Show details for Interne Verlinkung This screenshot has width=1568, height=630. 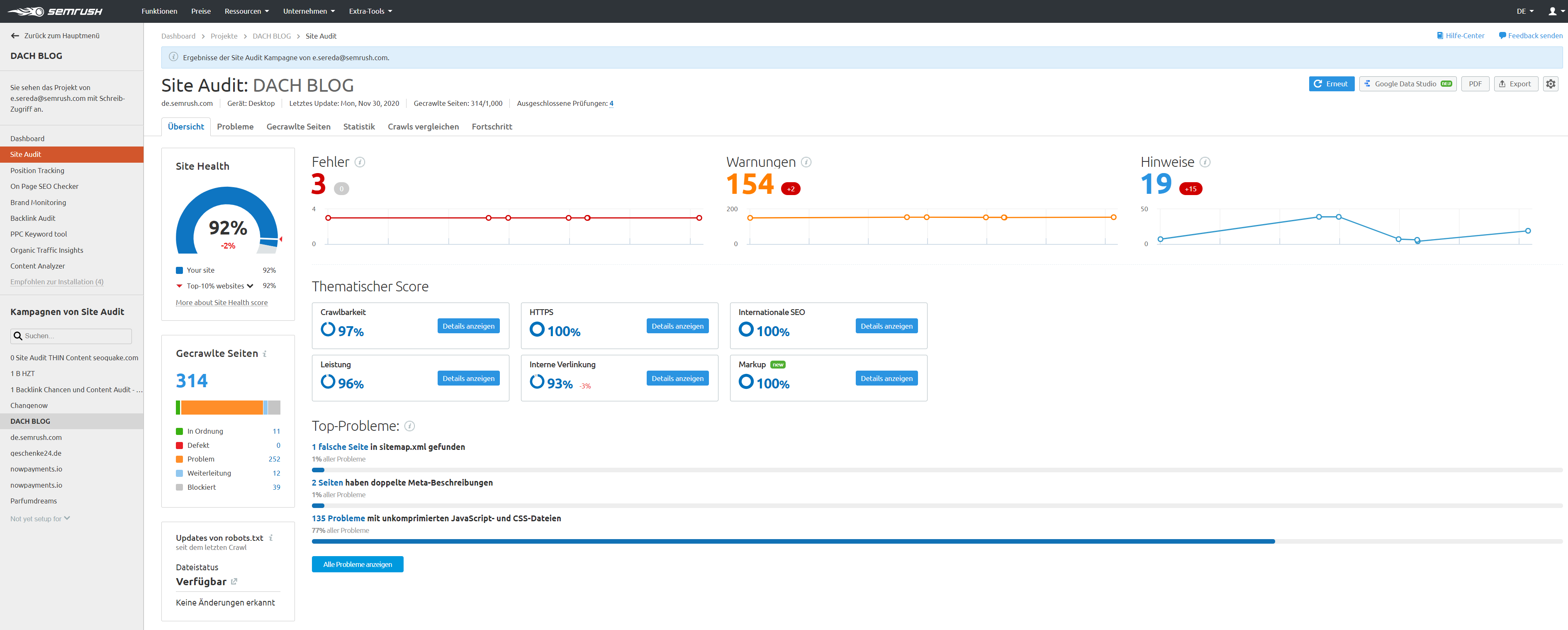tap(677, 379)
